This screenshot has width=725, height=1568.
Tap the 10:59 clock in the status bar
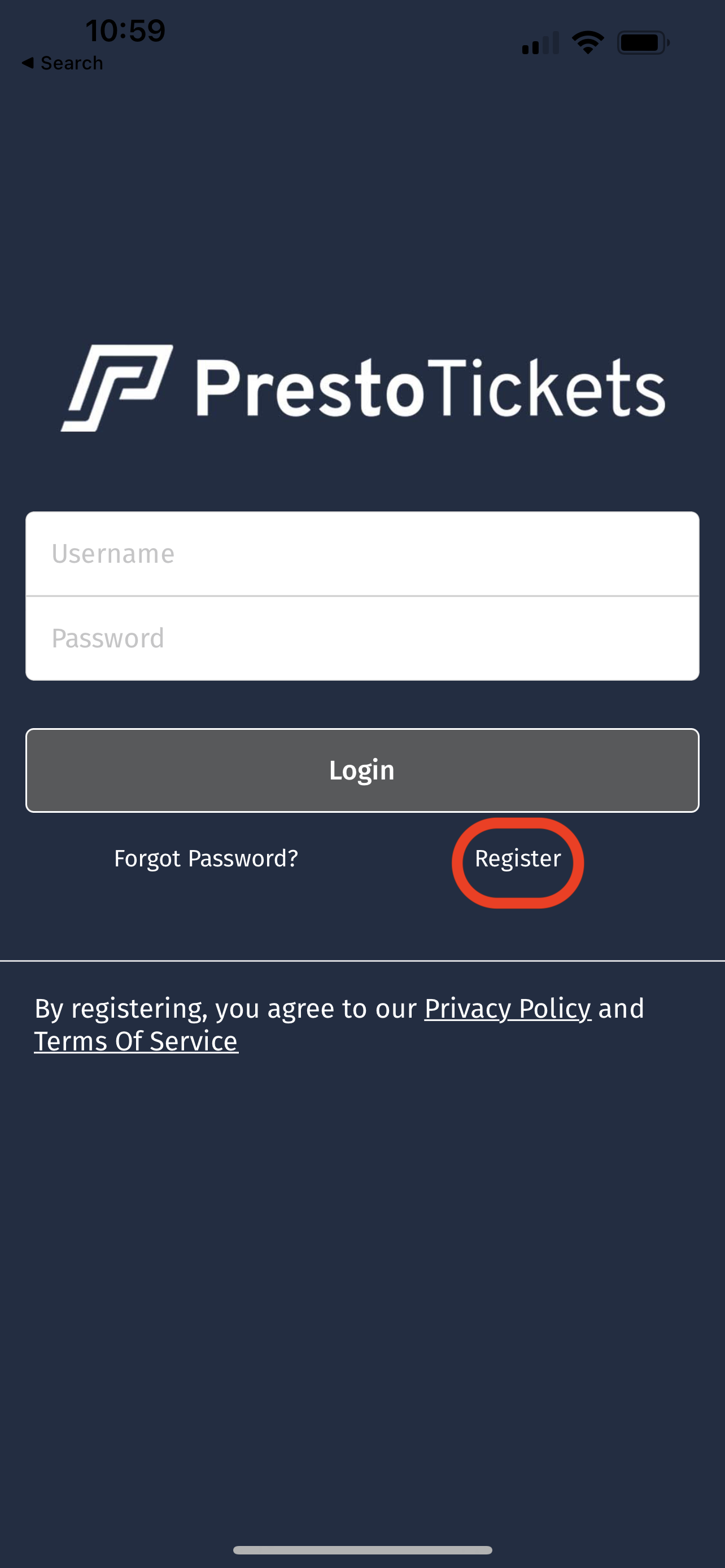pyautogui.click(x=125, y=30)
